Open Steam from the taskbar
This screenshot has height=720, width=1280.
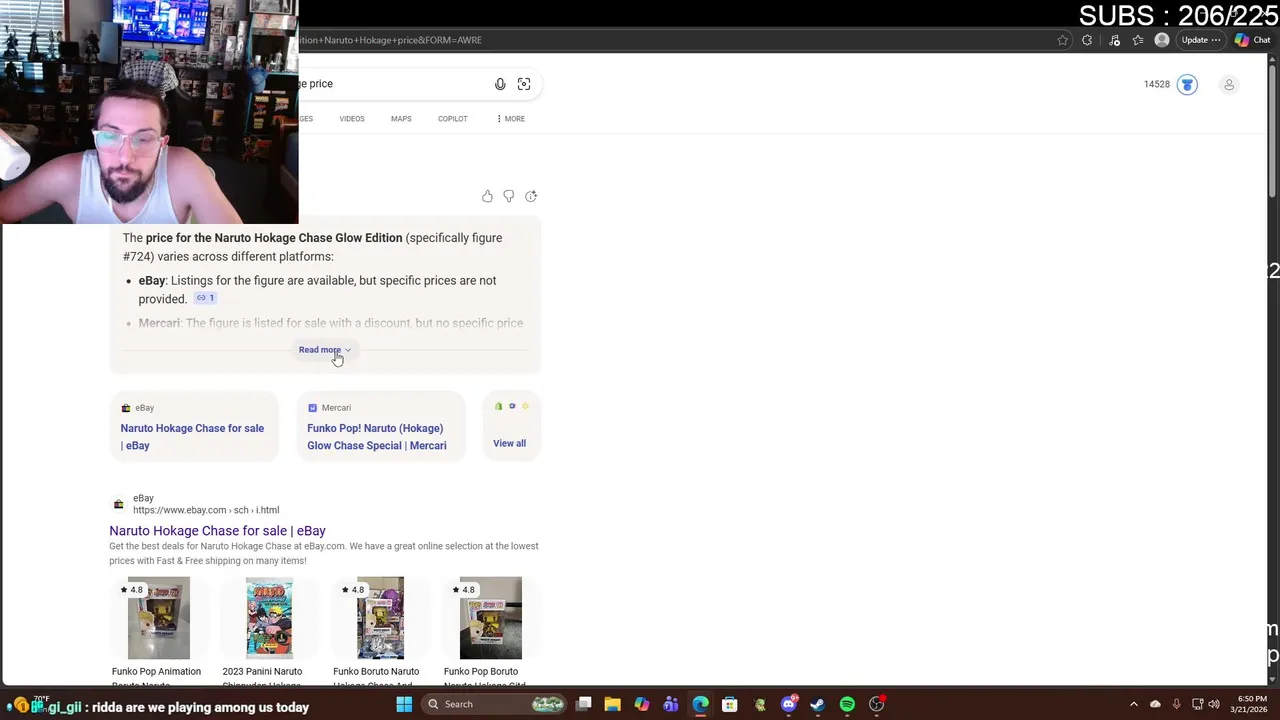pos(818,704)
